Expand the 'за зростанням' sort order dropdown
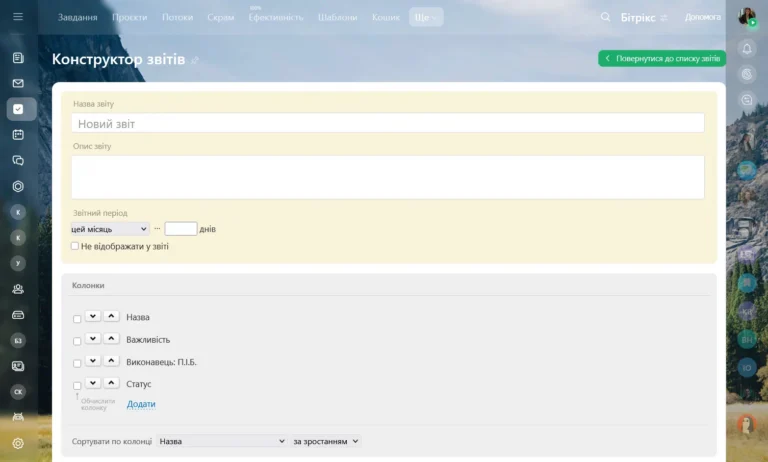This screenshot has height=462, width=768. [x=325, y=441]
